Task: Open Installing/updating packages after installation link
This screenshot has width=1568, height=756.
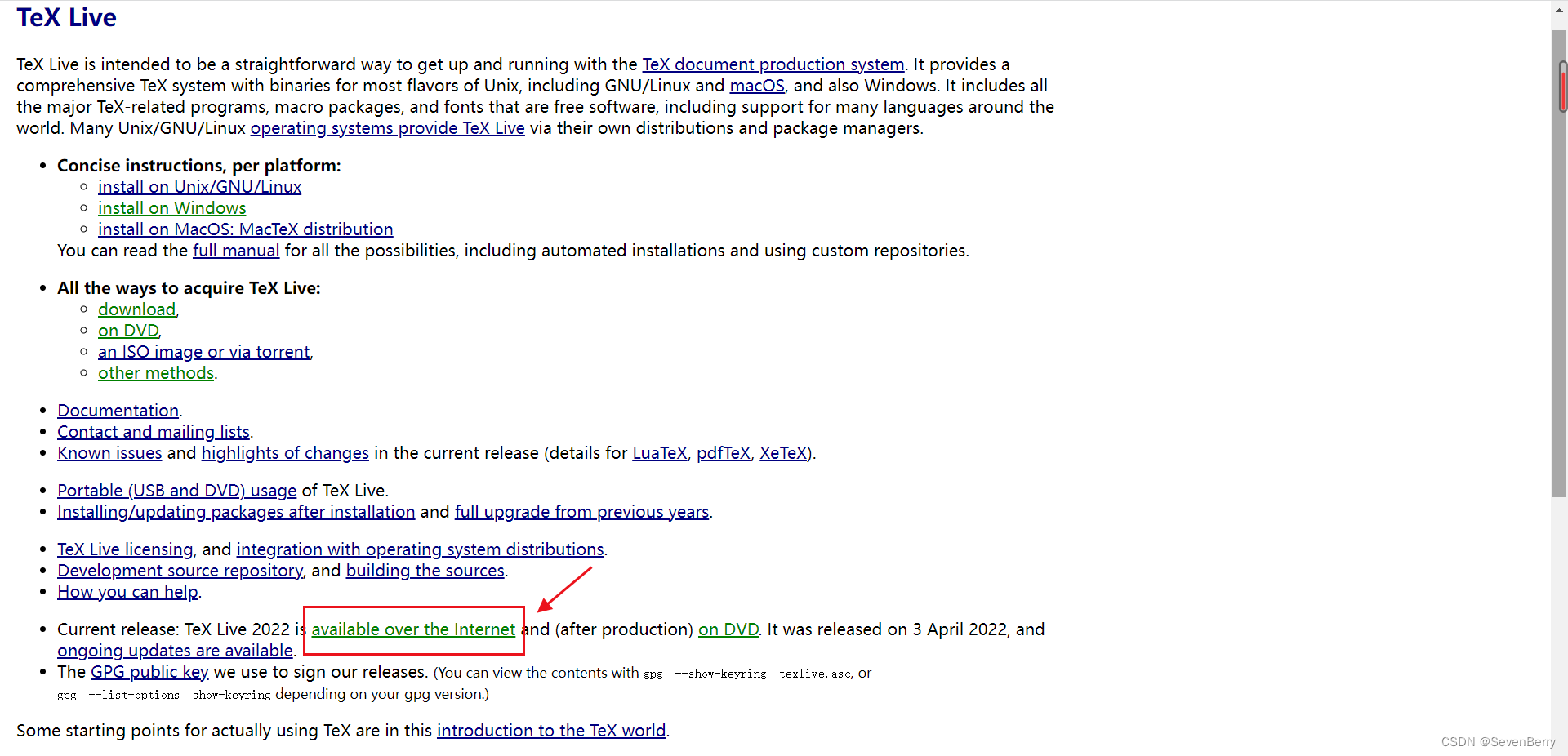Action: coord(236,512)
